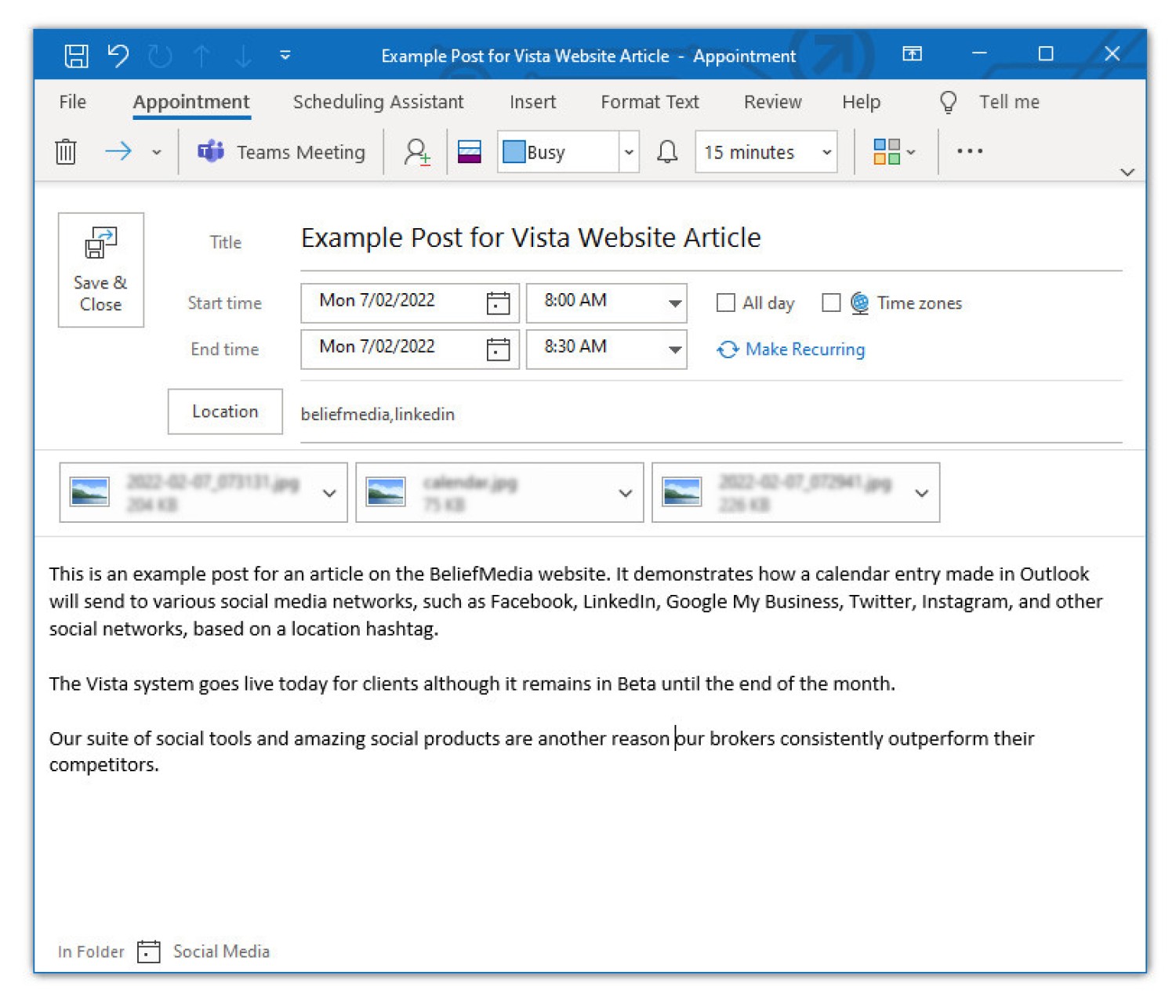
Task: Expand the 8:00 AM start time dropdown
Action: pos(674,303)
